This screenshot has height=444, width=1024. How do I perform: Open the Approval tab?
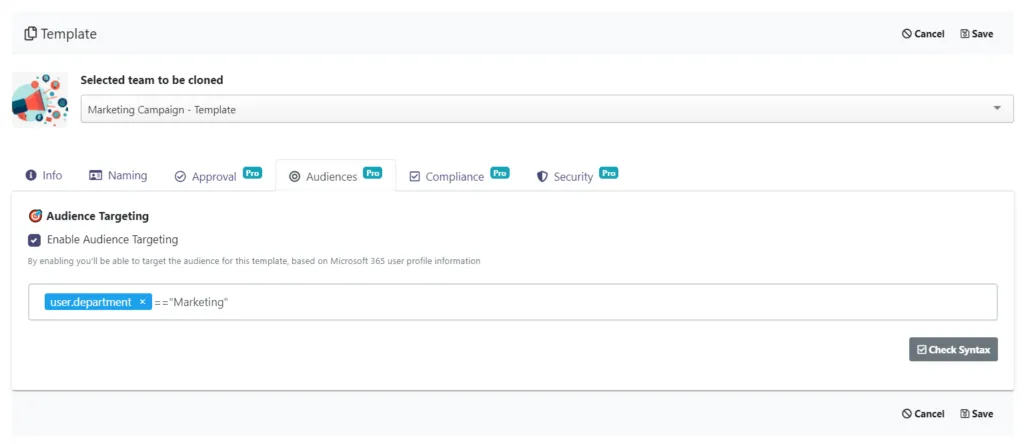[217, 176]
